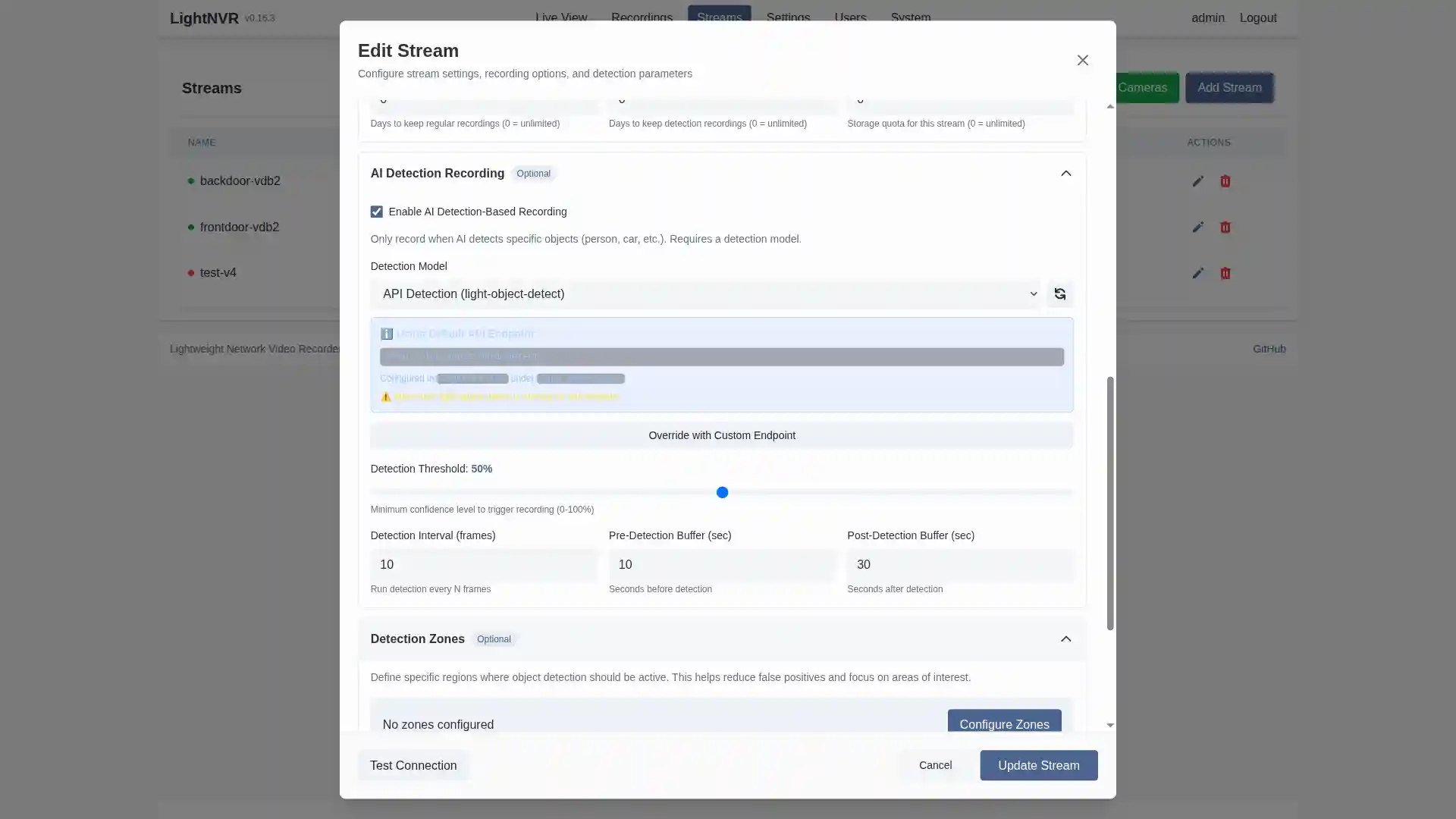Open the Detection Model dropdown
1456x819 pixels.
(705, 294)
